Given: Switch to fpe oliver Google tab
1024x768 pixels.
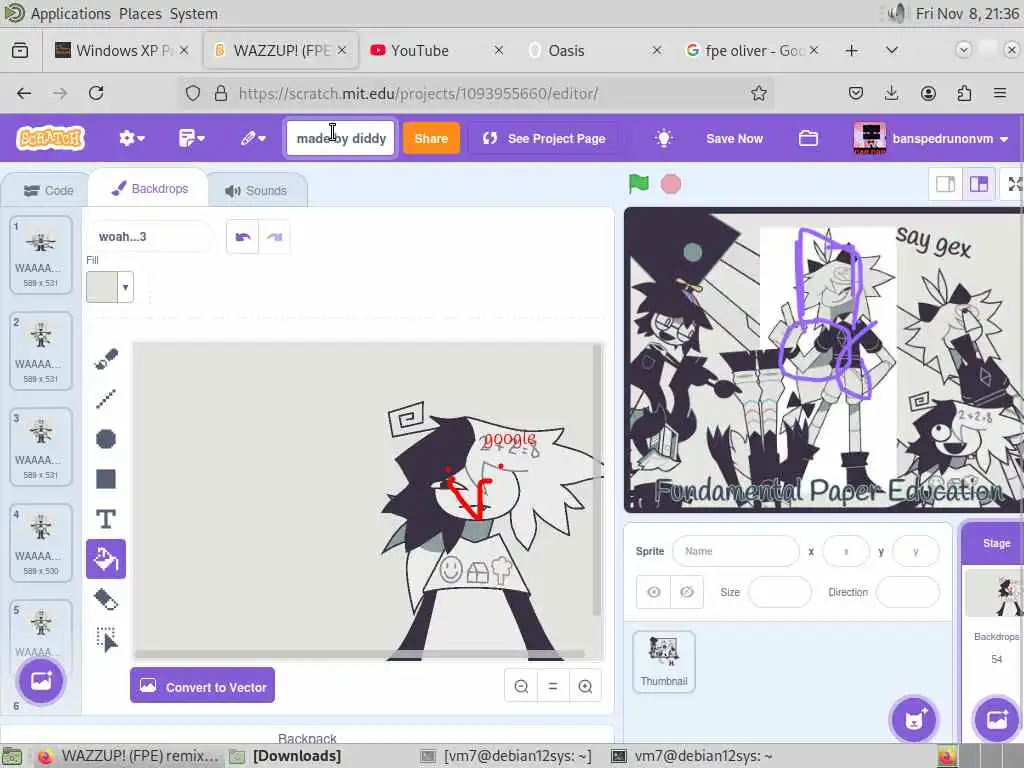Looking at the screenshot, I should point(752,50).
